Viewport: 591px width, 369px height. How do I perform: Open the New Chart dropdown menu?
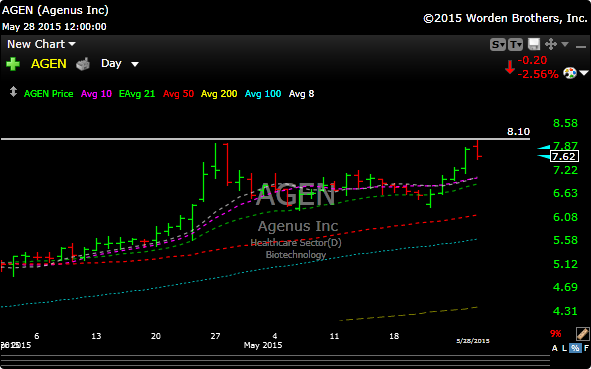tap(41, 44)
